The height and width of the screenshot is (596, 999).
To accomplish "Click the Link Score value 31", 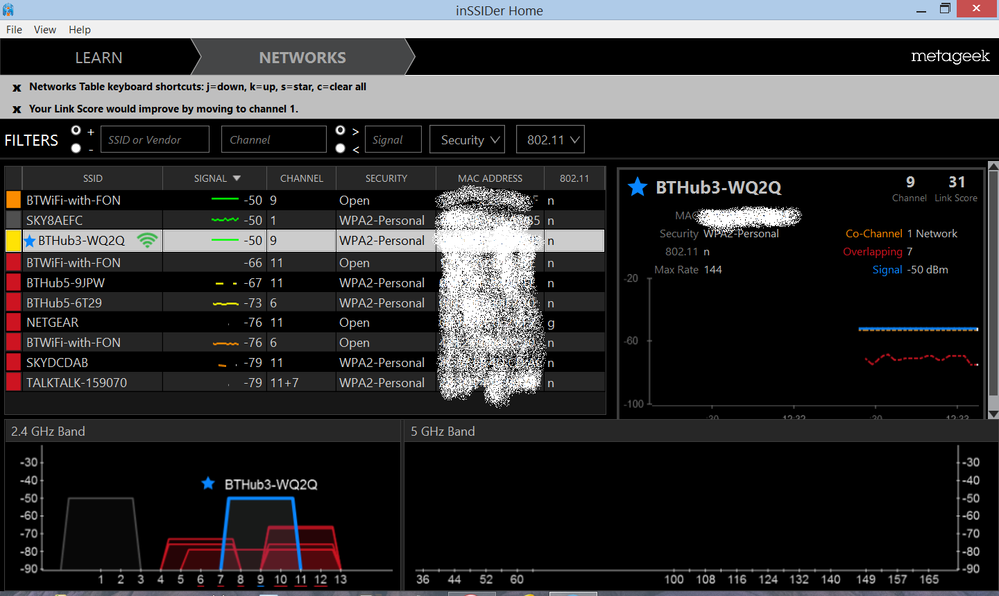I will 956,182.
